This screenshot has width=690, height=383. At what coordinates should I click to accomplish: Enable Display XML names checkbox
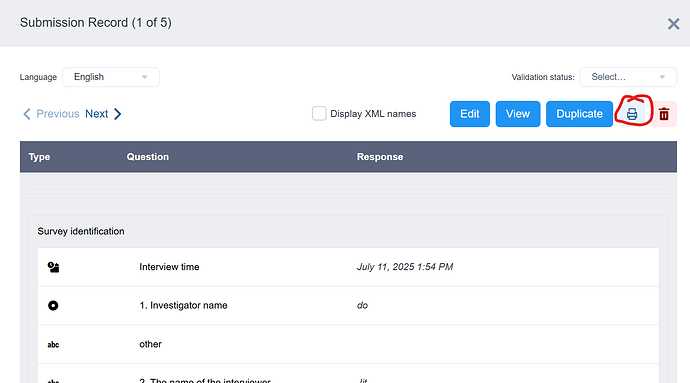pyautogui.click(x=319, y=114)
